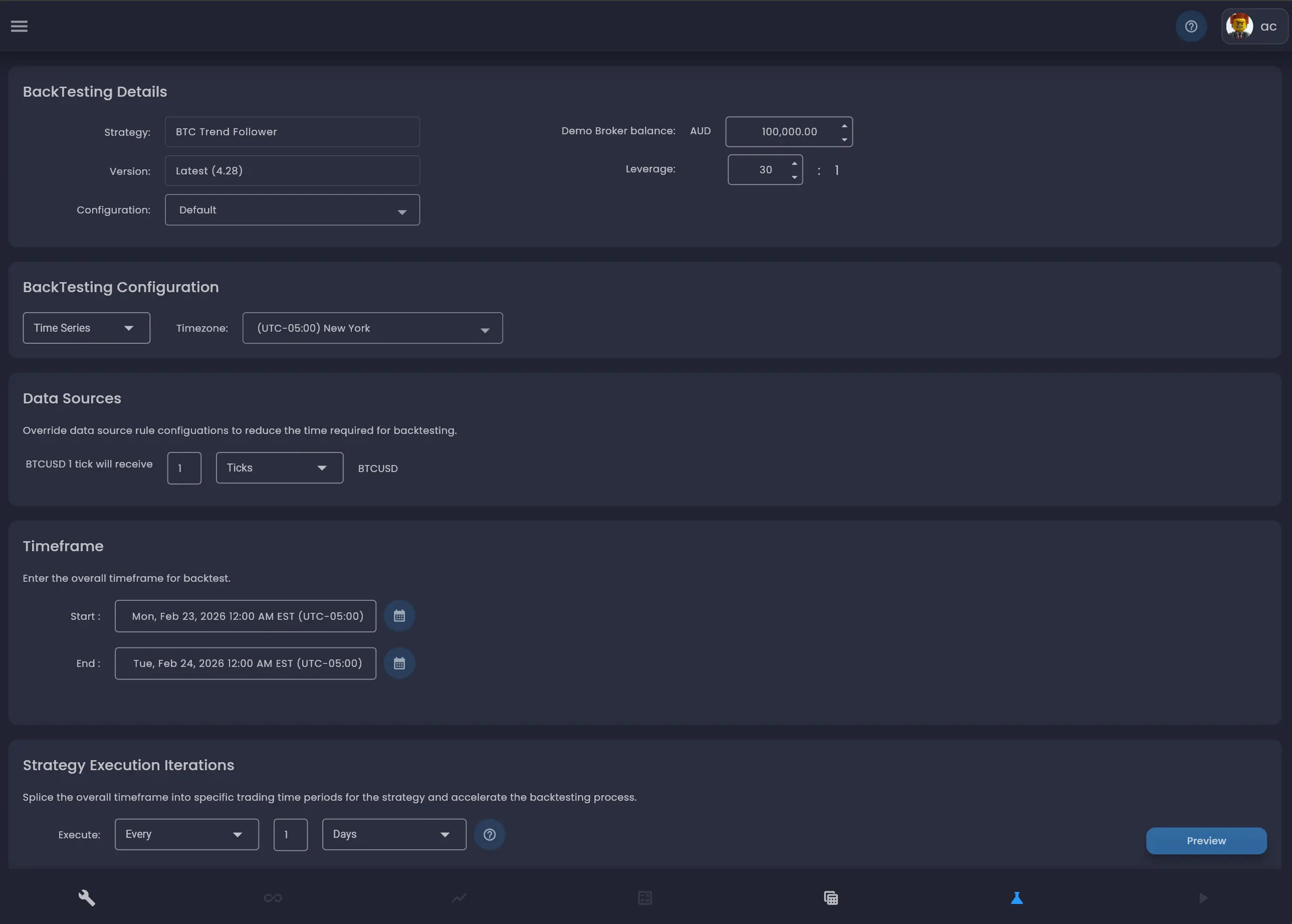The image size is (1292, 924).
Task: Open the calendar picker for the Start date
Action: click(x=399, y=616)
